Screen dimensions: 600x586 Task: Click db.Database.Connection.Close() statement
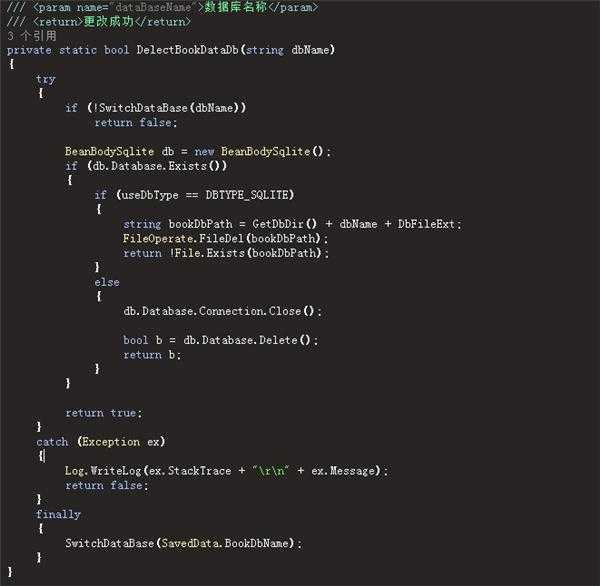pyautogui.click(x=222, y=311)
